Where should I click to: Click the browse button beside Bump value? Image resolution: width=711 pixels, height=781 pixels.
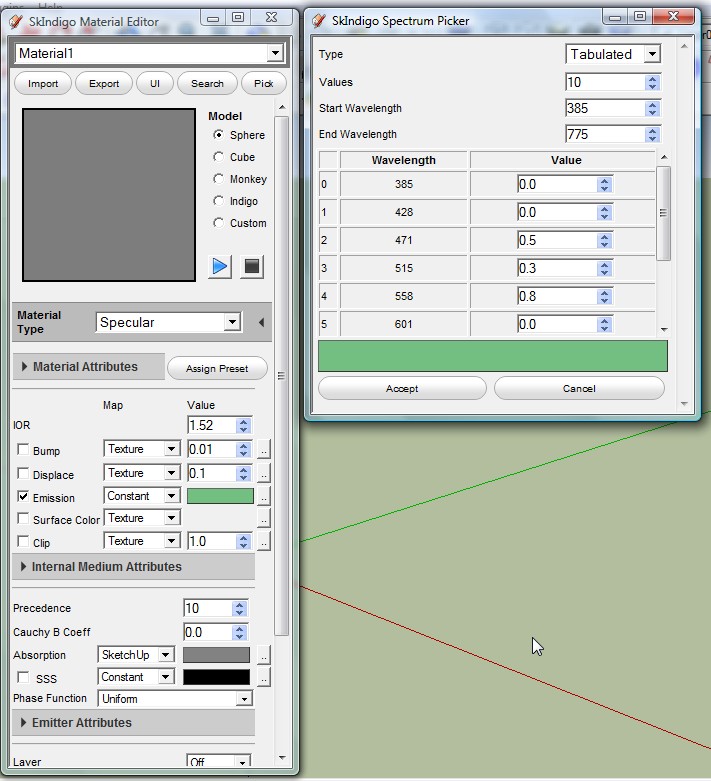pyautogui.click(x=264, y=450)
